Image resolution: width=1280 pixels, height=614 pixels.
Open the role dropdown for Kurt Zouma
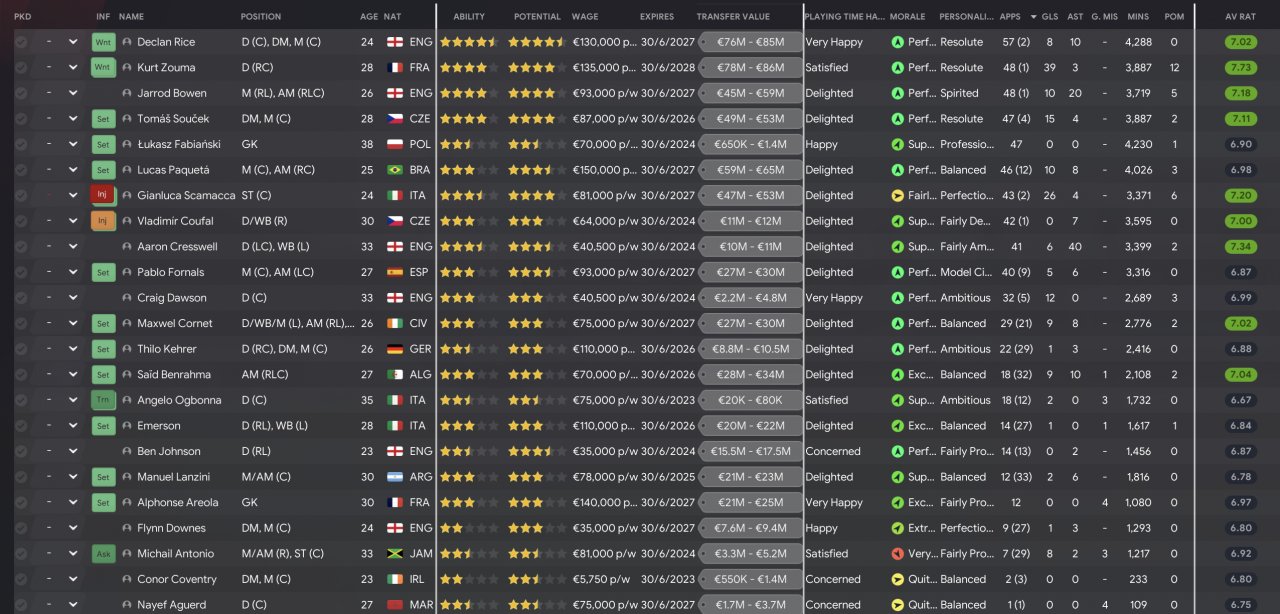(x=73, y=68)
